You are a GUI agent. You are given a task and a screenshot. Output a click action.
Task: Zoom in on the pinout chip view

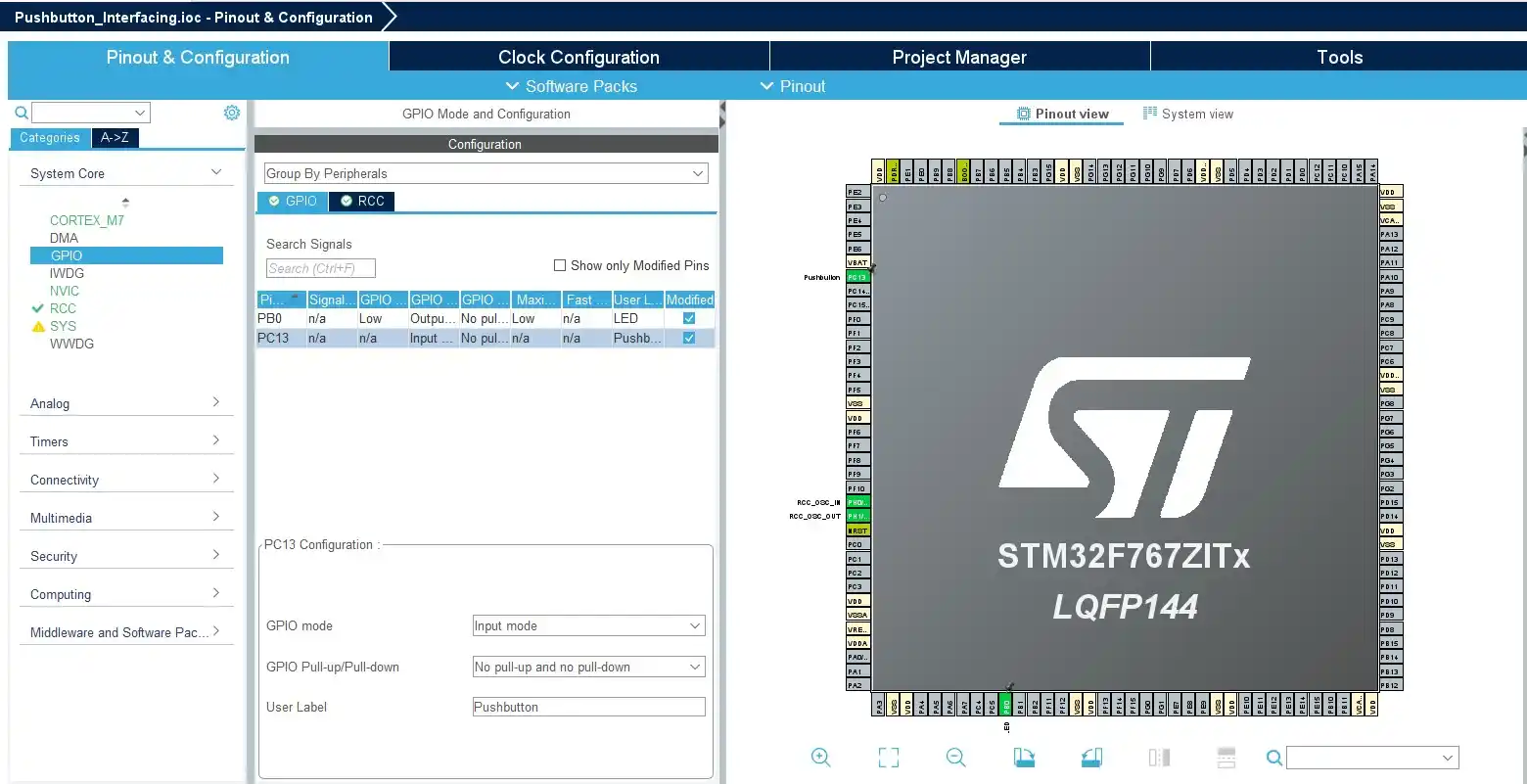coord(821,757)
